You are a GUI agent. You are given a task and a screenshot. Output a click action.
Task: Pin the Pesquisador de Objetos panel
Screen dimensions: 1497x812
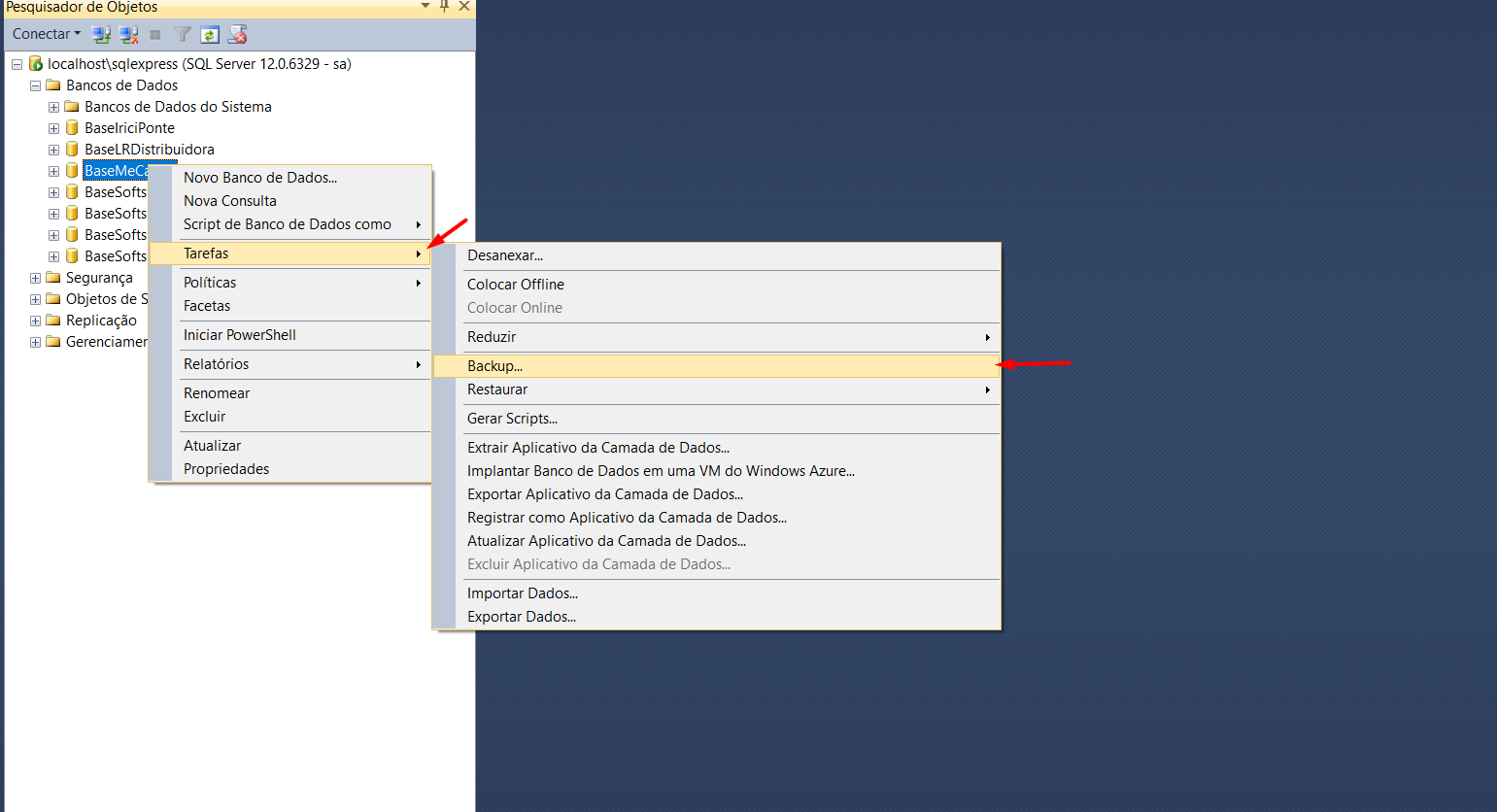pos(445,6)
